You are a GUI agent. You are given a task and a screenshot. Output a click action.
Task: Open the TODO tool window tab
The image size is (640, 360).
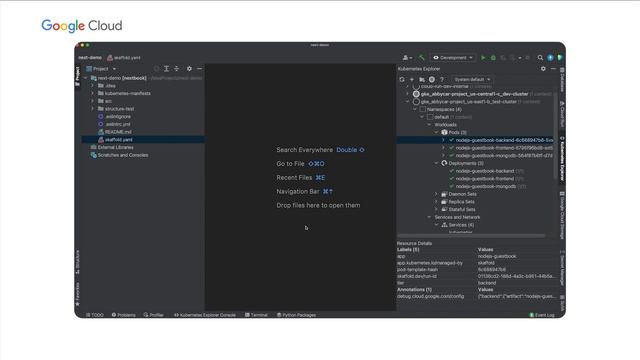95,315
